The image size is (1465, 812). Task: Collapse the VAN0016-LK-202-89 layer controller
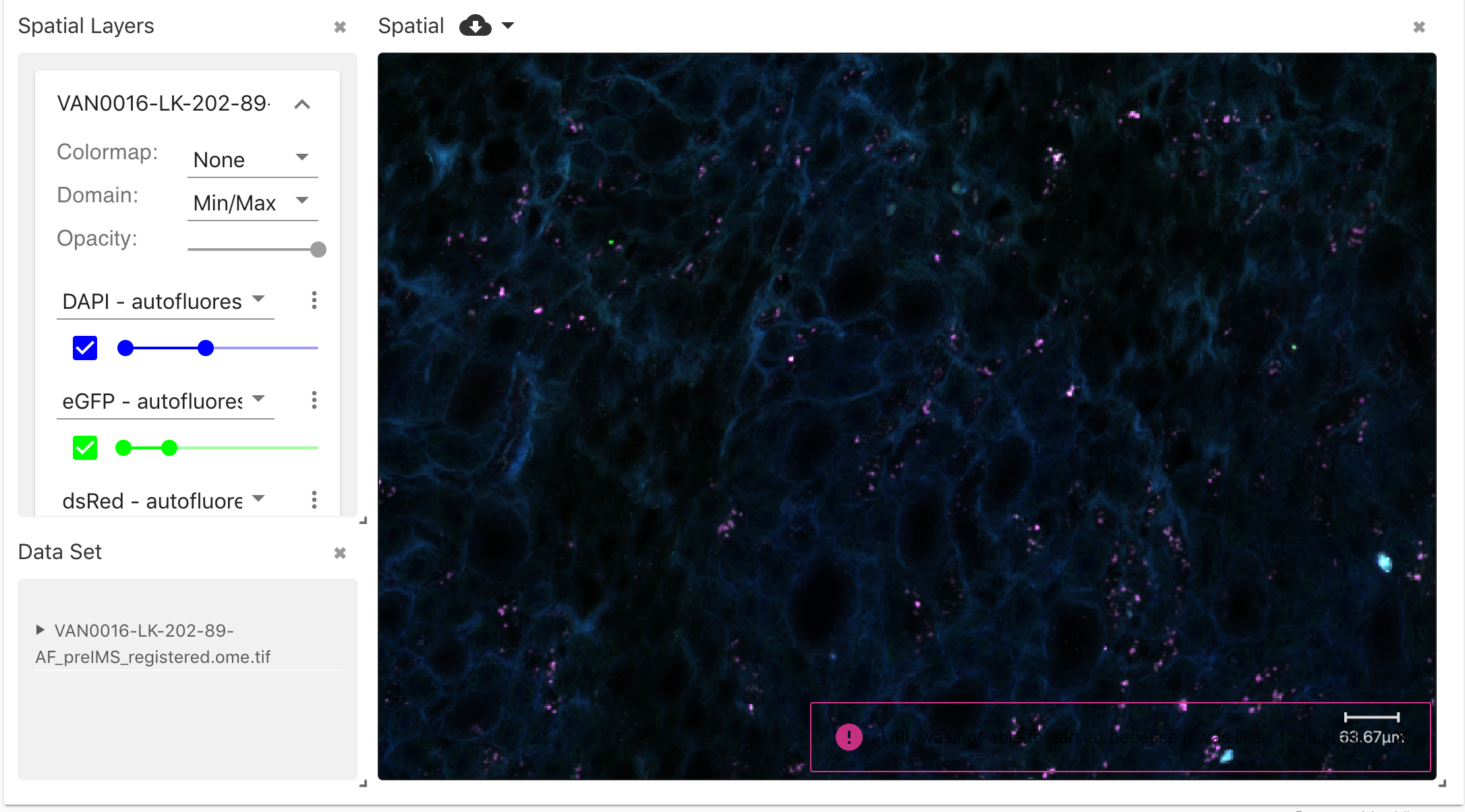[302, 104]
